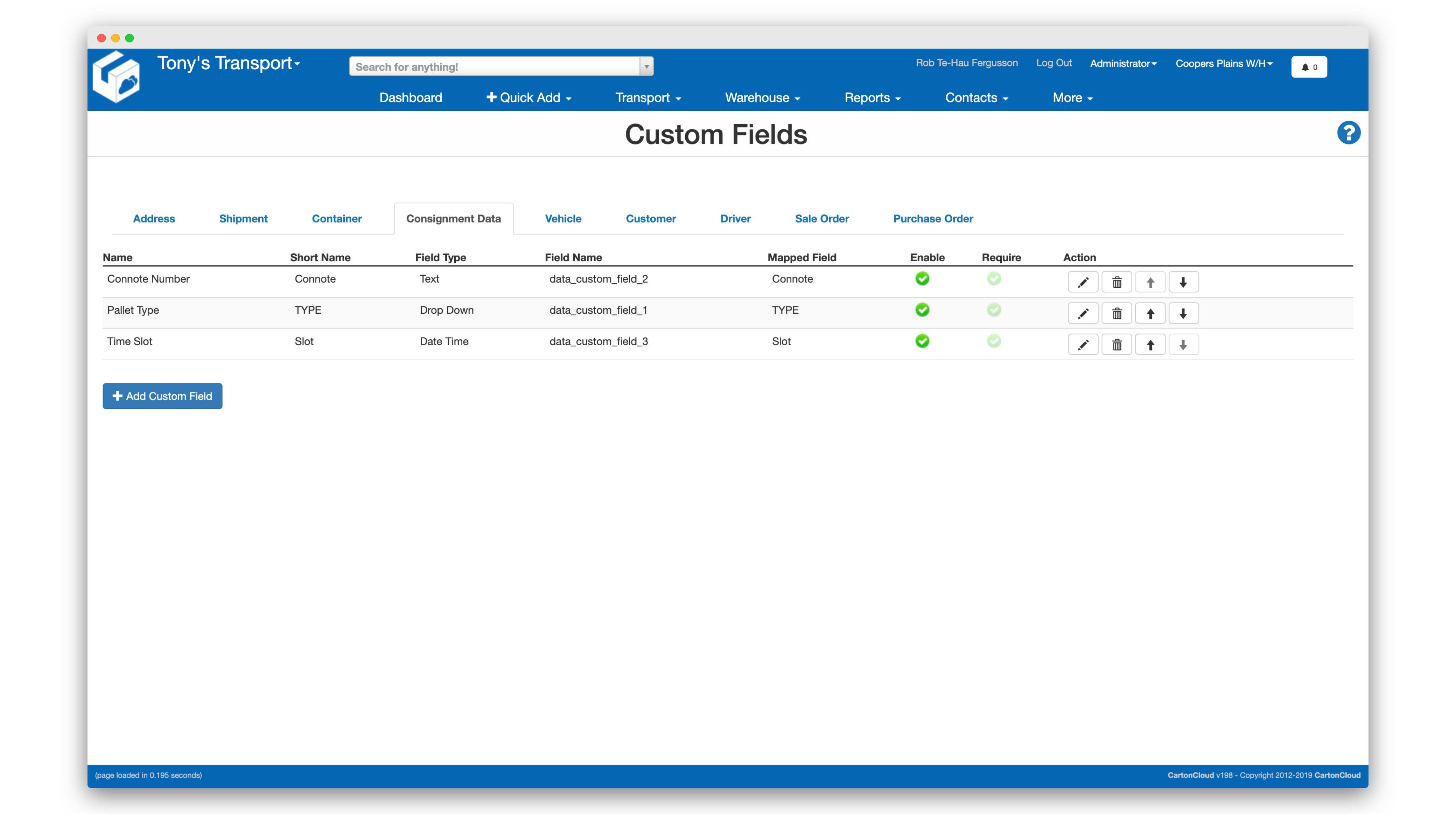The height and width of the screenshot is (814, 1456).
Task: Click inside the Search for anything field
Action: (492, 66)
